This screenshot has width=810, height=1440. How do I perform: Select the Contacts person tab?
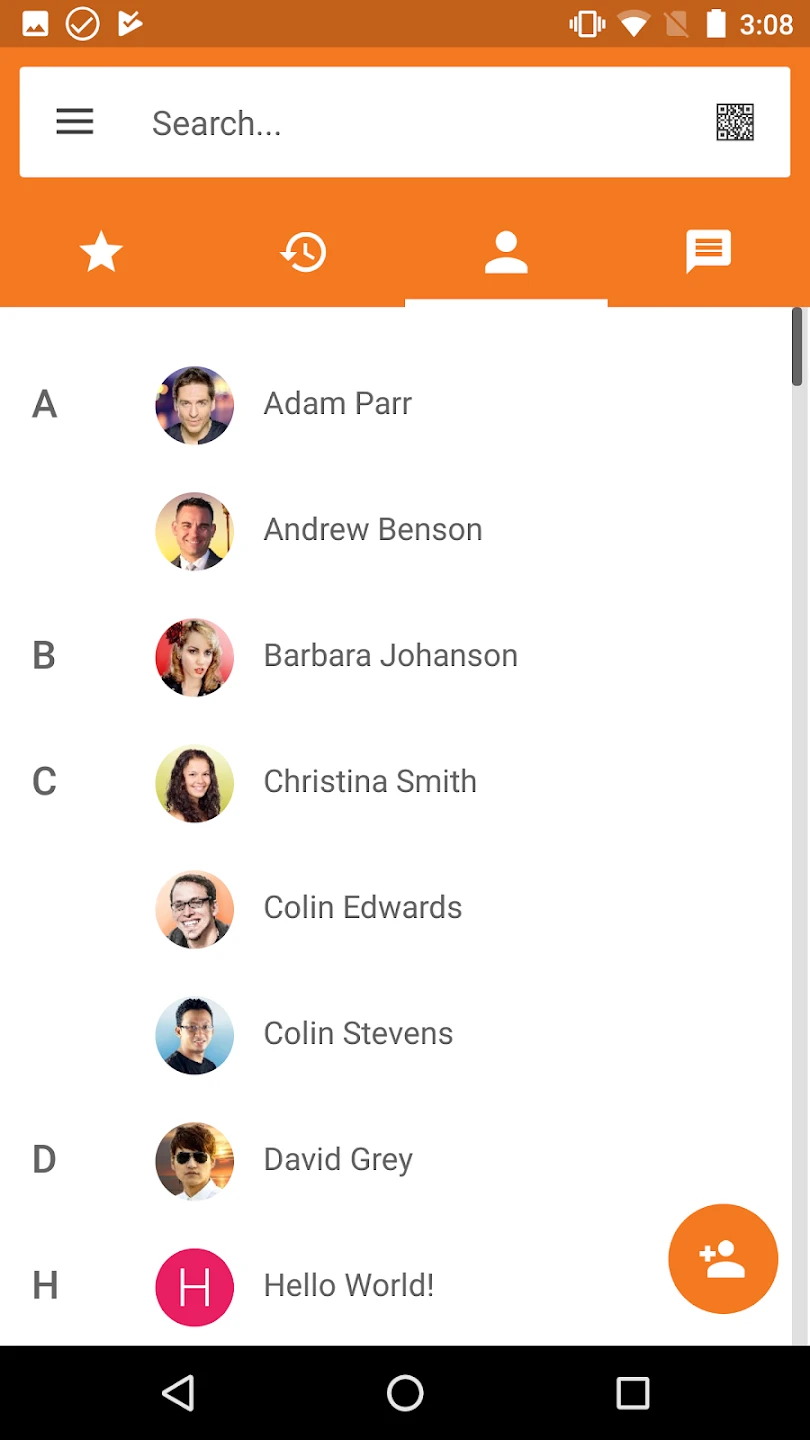[506, 252]
